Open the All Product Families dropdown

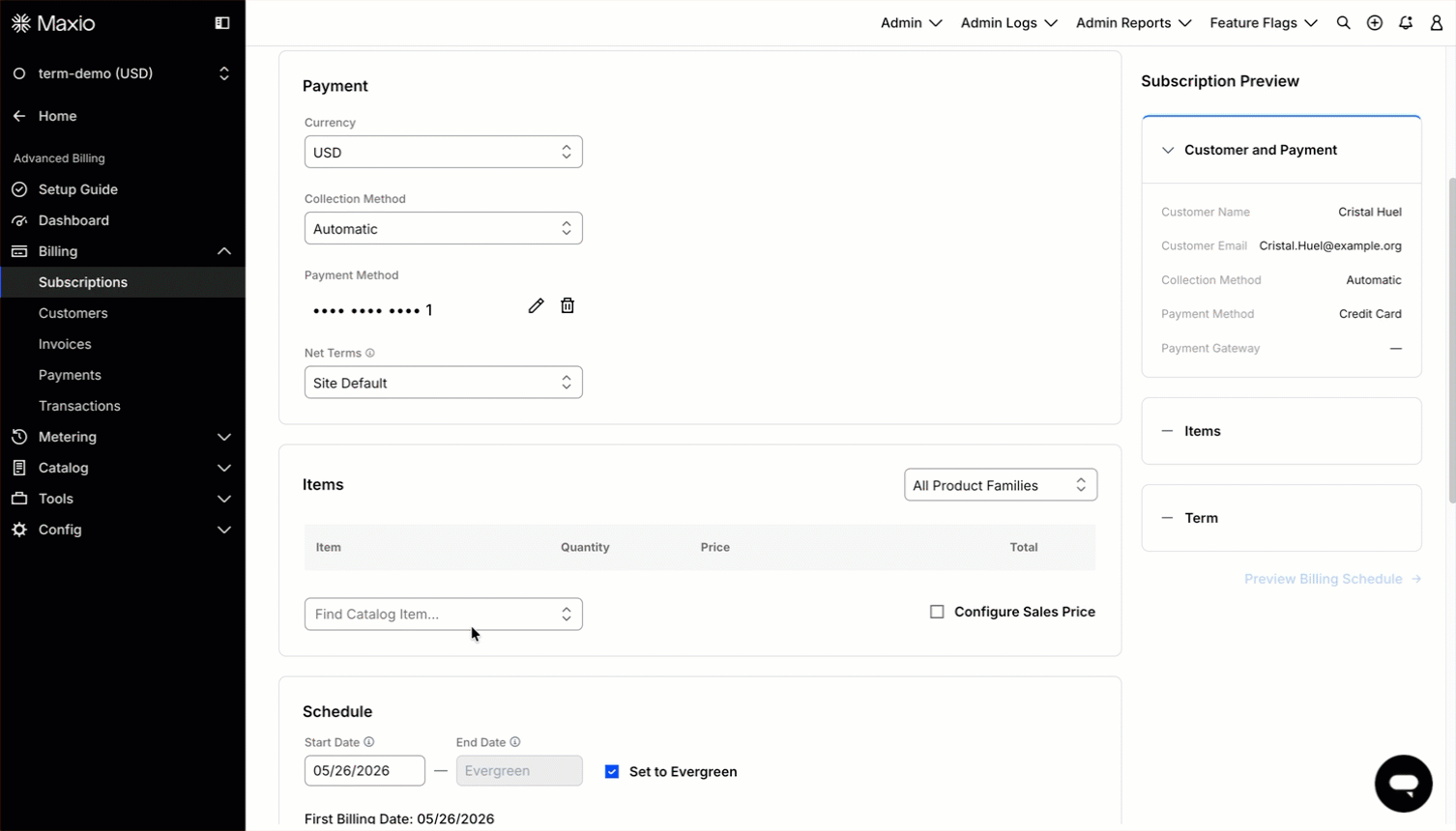(x=1001, y=485)
